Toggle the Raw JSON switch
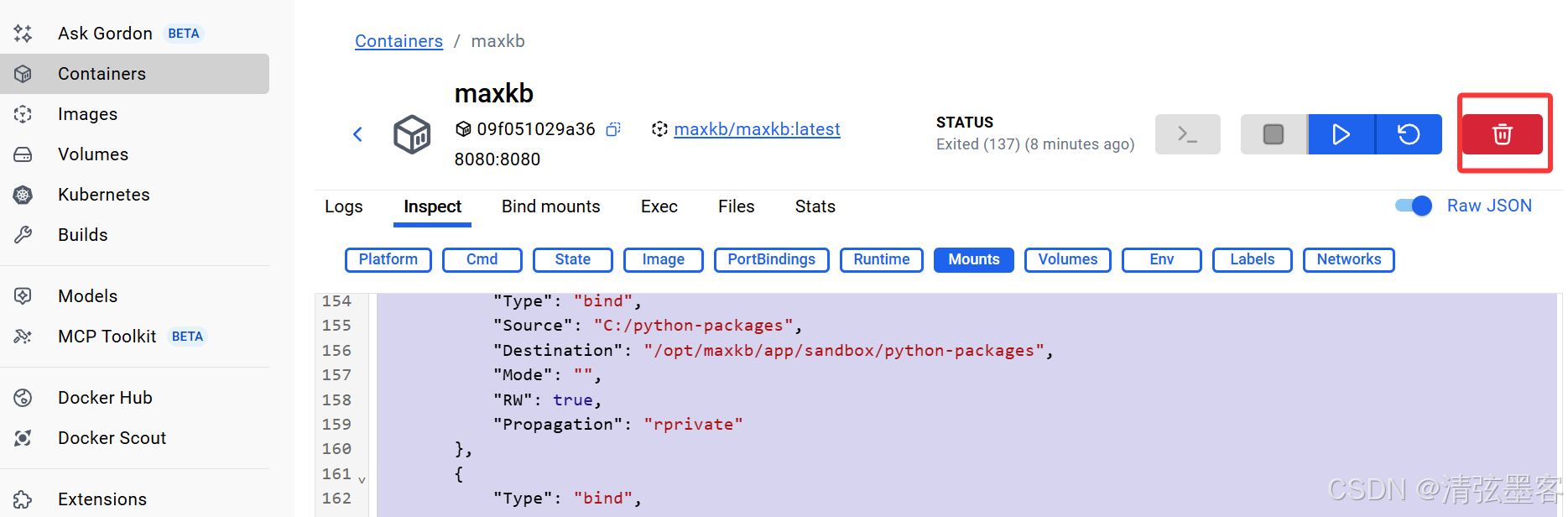The height and width of the screenshot is (517, 1568). coord(1414,206)
